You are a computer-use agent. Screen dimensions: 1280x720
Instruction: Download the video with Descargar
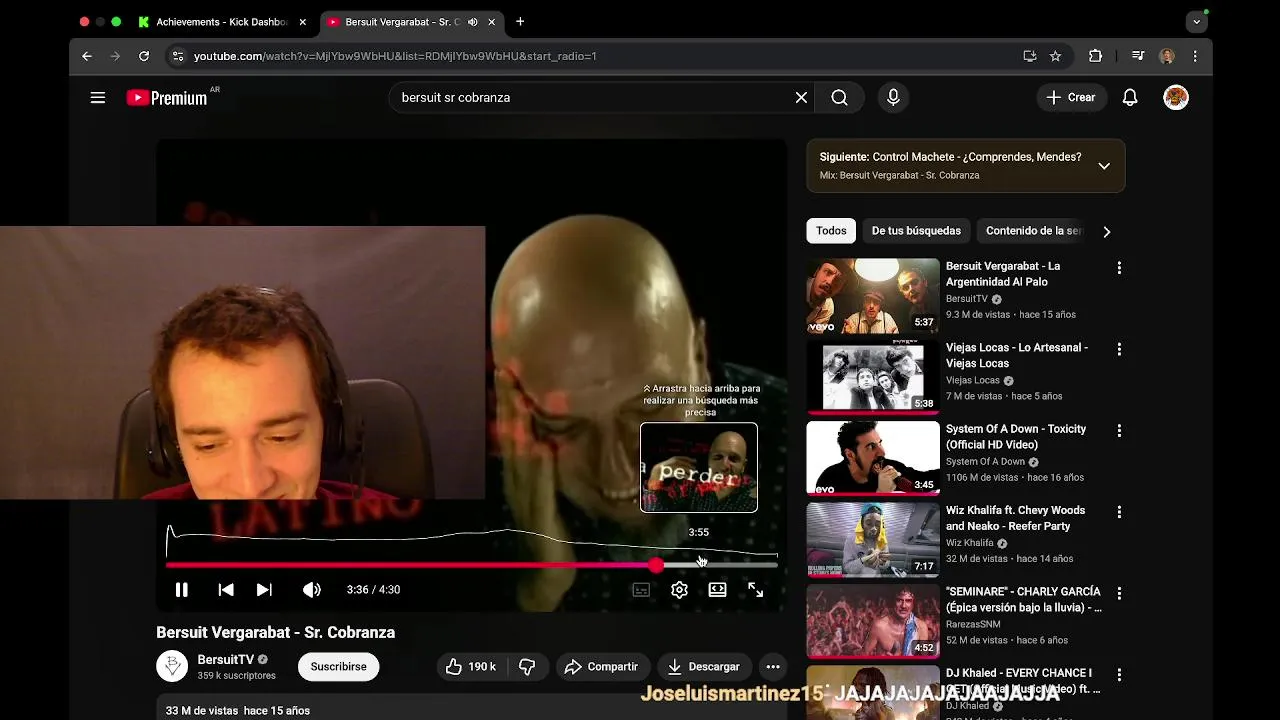(704, 666)
